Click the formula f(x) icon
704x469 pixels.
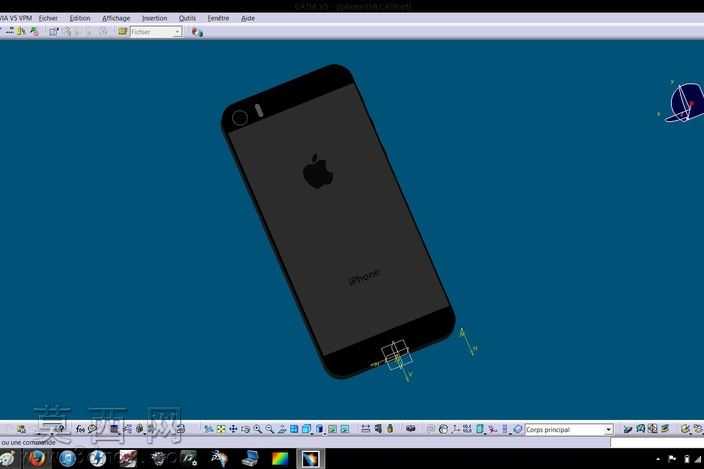tap(80, 429)
